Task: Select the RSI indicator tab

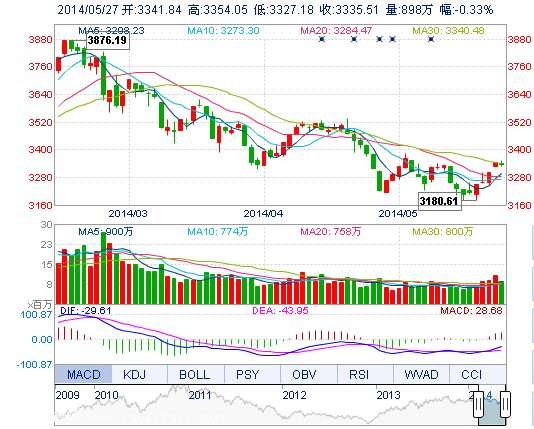Action: pos(365,375)
